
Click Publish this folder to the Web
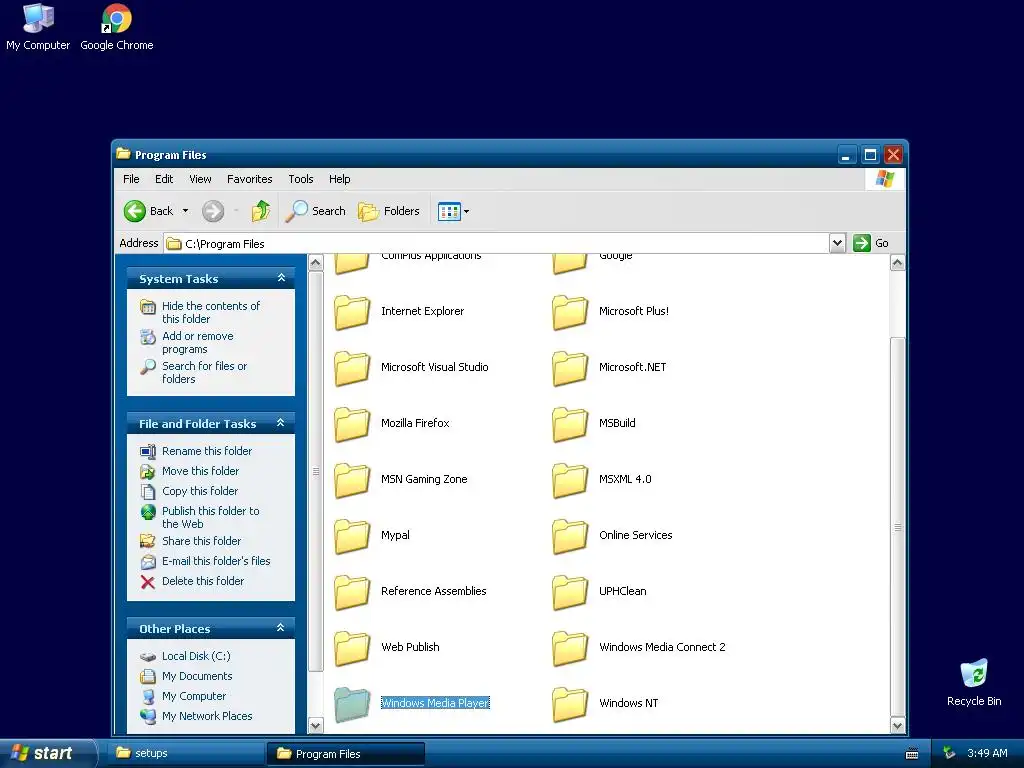(210, 517)
